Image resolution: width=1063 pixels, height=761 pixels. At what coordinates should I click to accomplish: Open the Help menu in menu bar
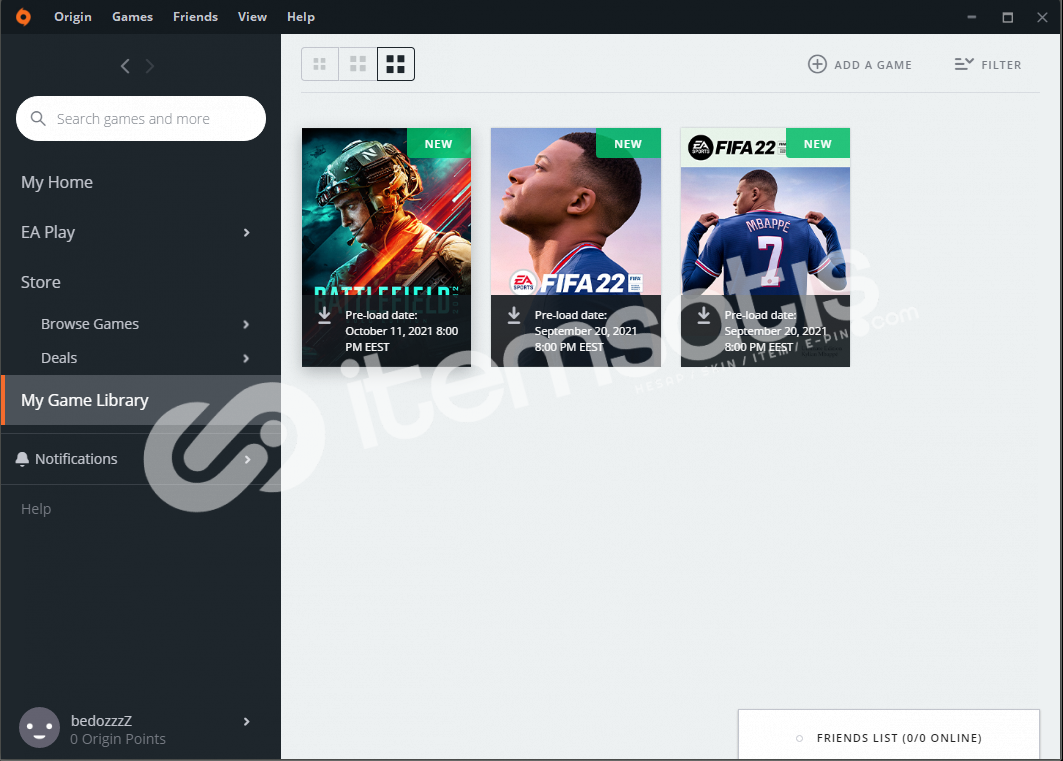coord(300,17)
